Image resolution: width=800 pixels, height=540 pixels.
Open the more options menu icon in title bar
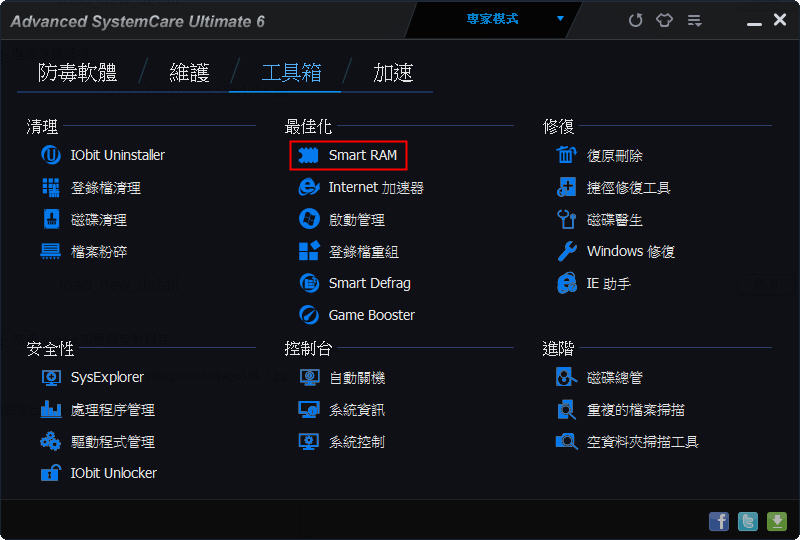[x=694, y=20]
